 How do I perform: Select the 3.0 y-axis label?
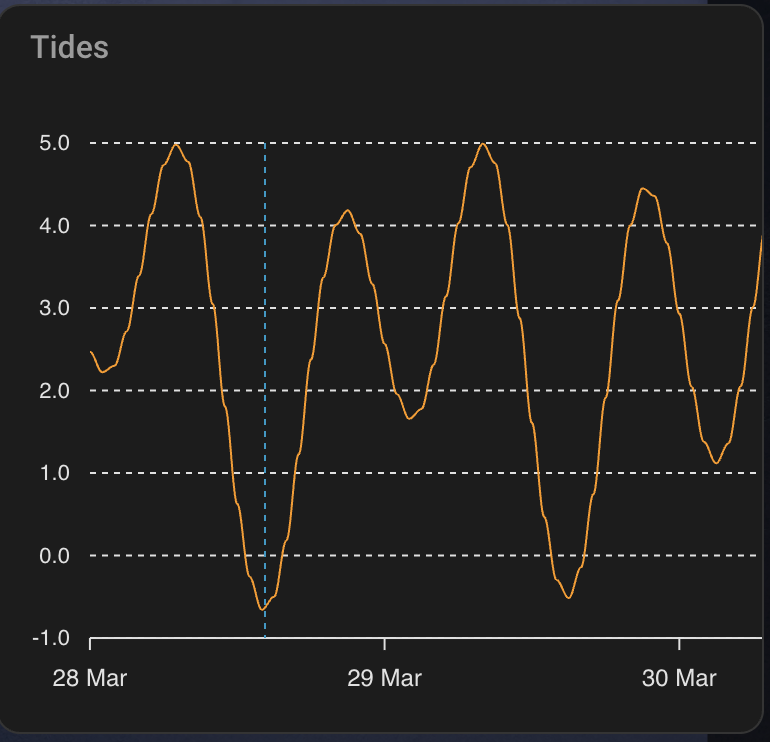coord(55,308)
